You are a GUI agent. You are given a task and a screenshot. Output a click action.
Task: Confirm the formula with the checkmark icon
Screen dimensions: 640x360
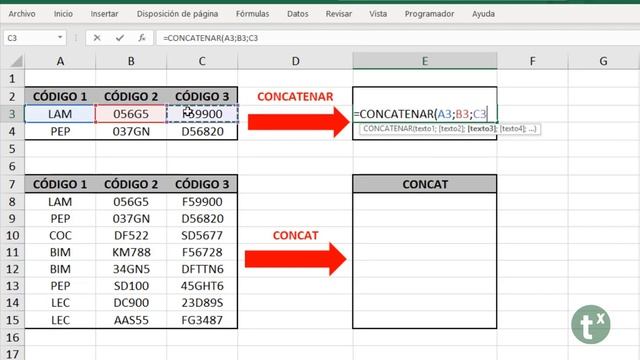120,38
